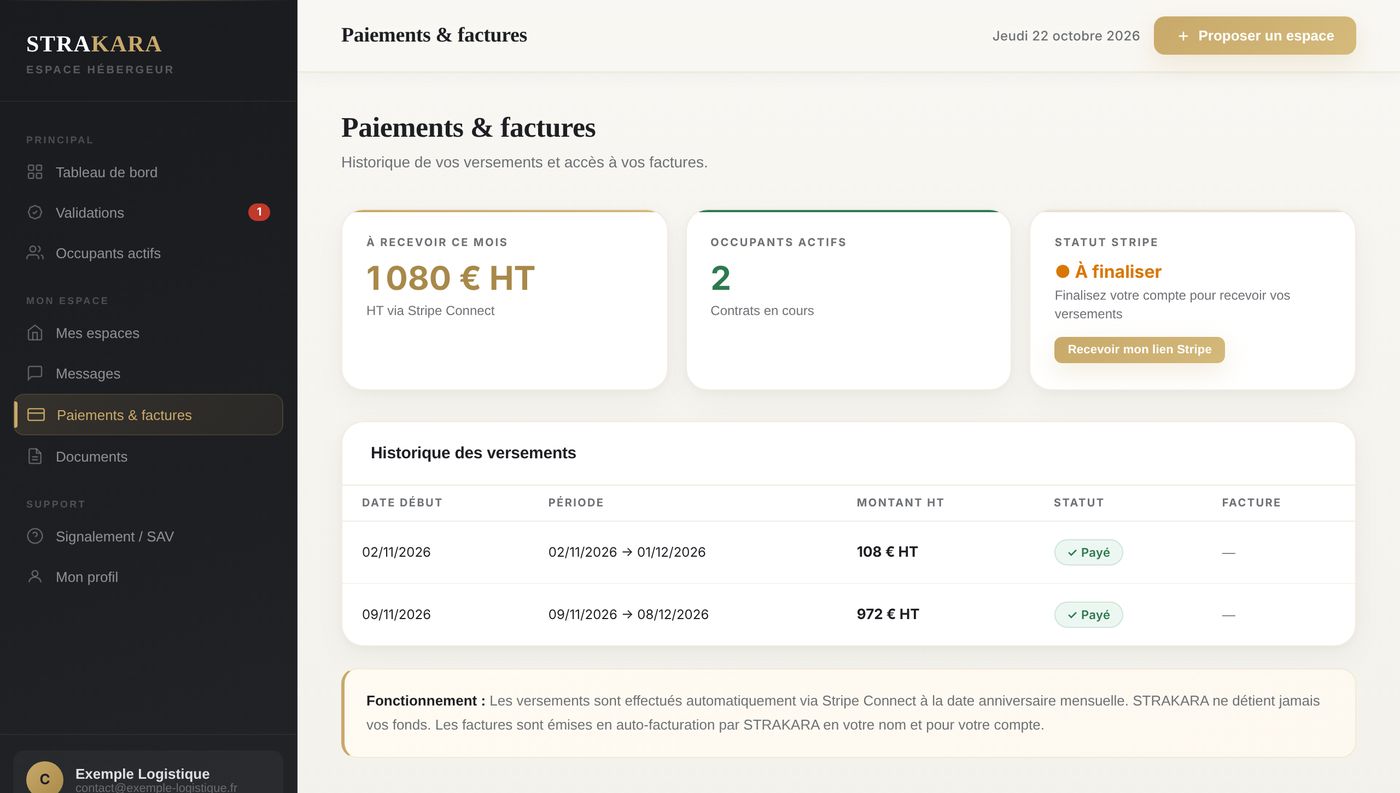
Task: Click Payé status badge for 108 € HT
Action: pyautogui.click(x=1088, y=552)
